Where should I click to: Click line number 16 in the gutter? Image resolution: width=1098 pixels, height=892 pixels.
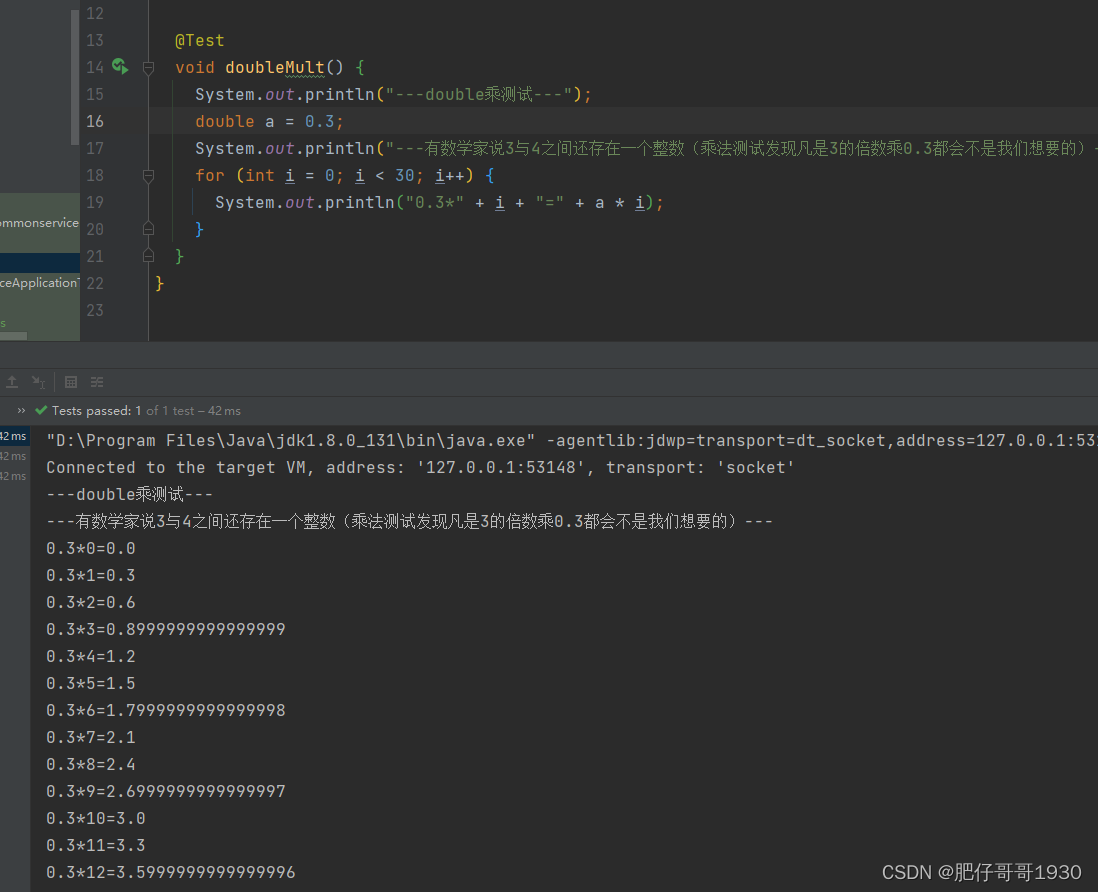point(95,121)
